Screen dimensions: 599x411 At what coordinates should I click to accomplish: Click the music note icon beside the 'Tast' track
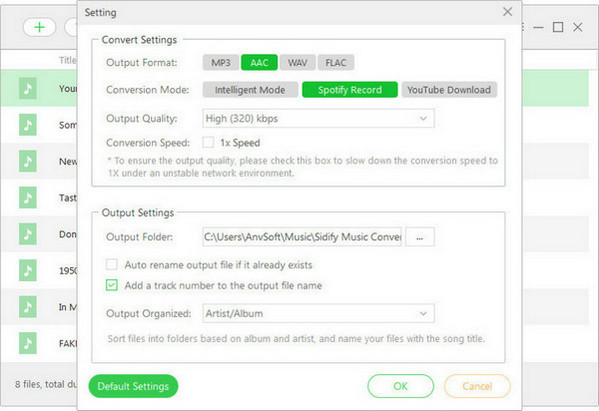click(x=28, y=197)
